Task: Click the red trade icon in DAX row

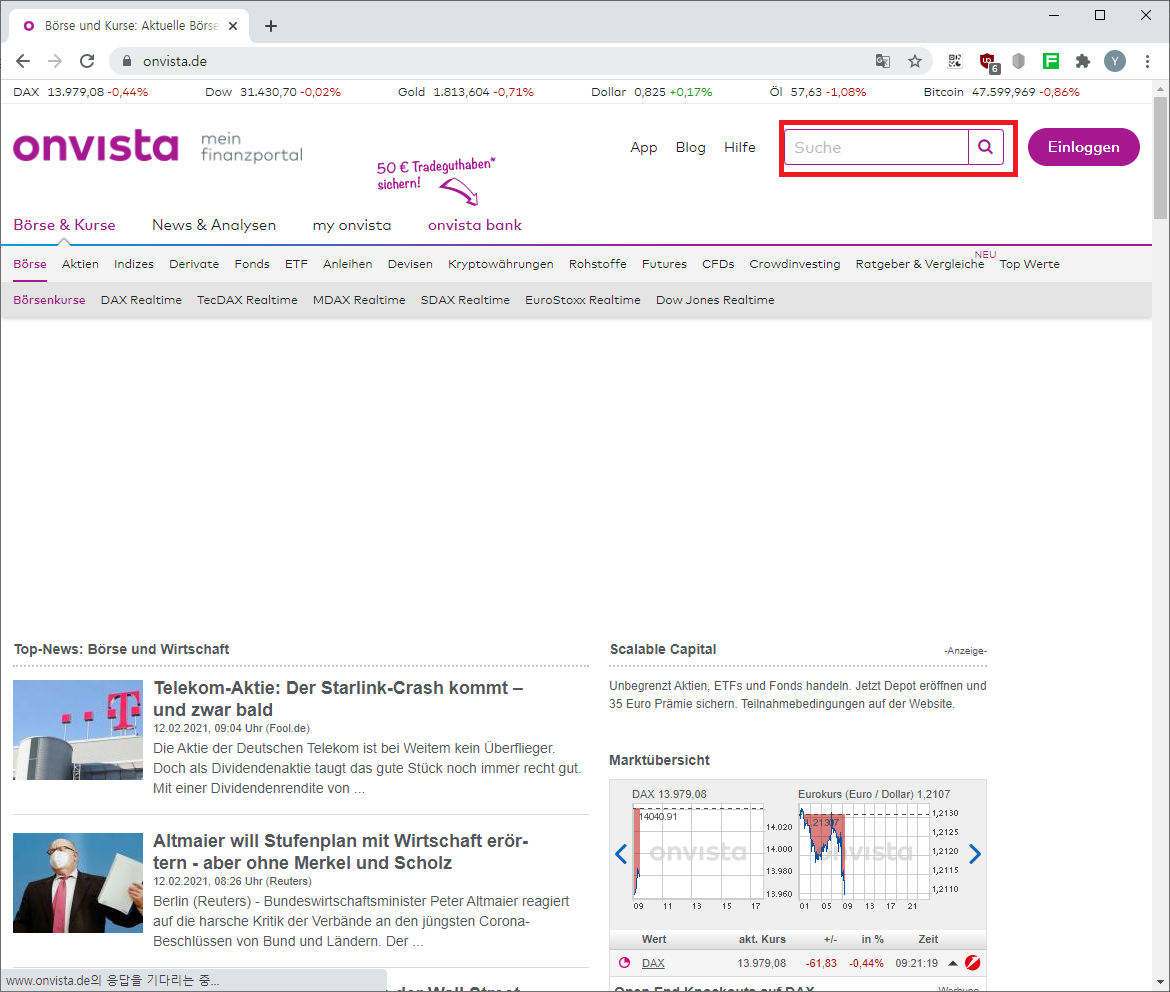Action: [972, 963]
